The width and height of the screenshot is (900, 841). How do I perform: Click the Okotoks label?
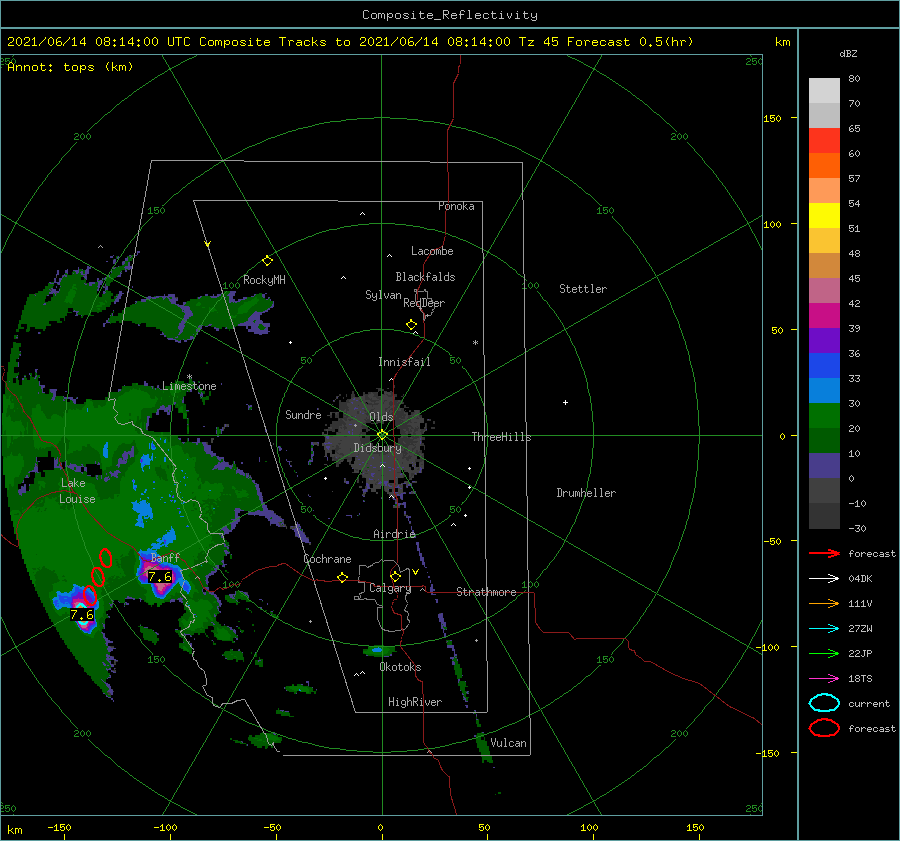400,667
